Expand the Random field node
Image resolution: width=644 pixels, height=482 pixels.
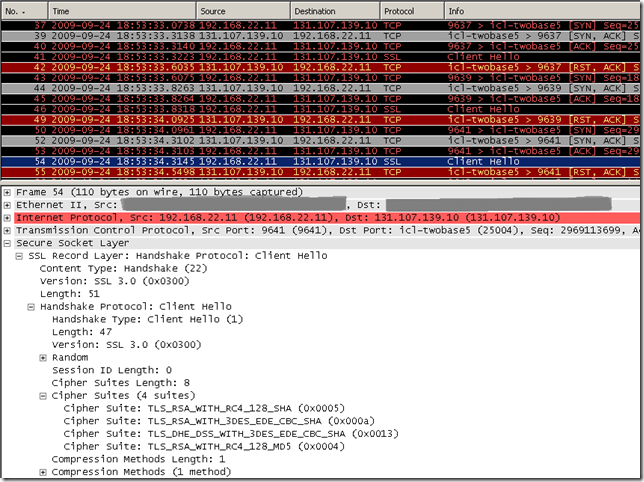click(43, 358)
